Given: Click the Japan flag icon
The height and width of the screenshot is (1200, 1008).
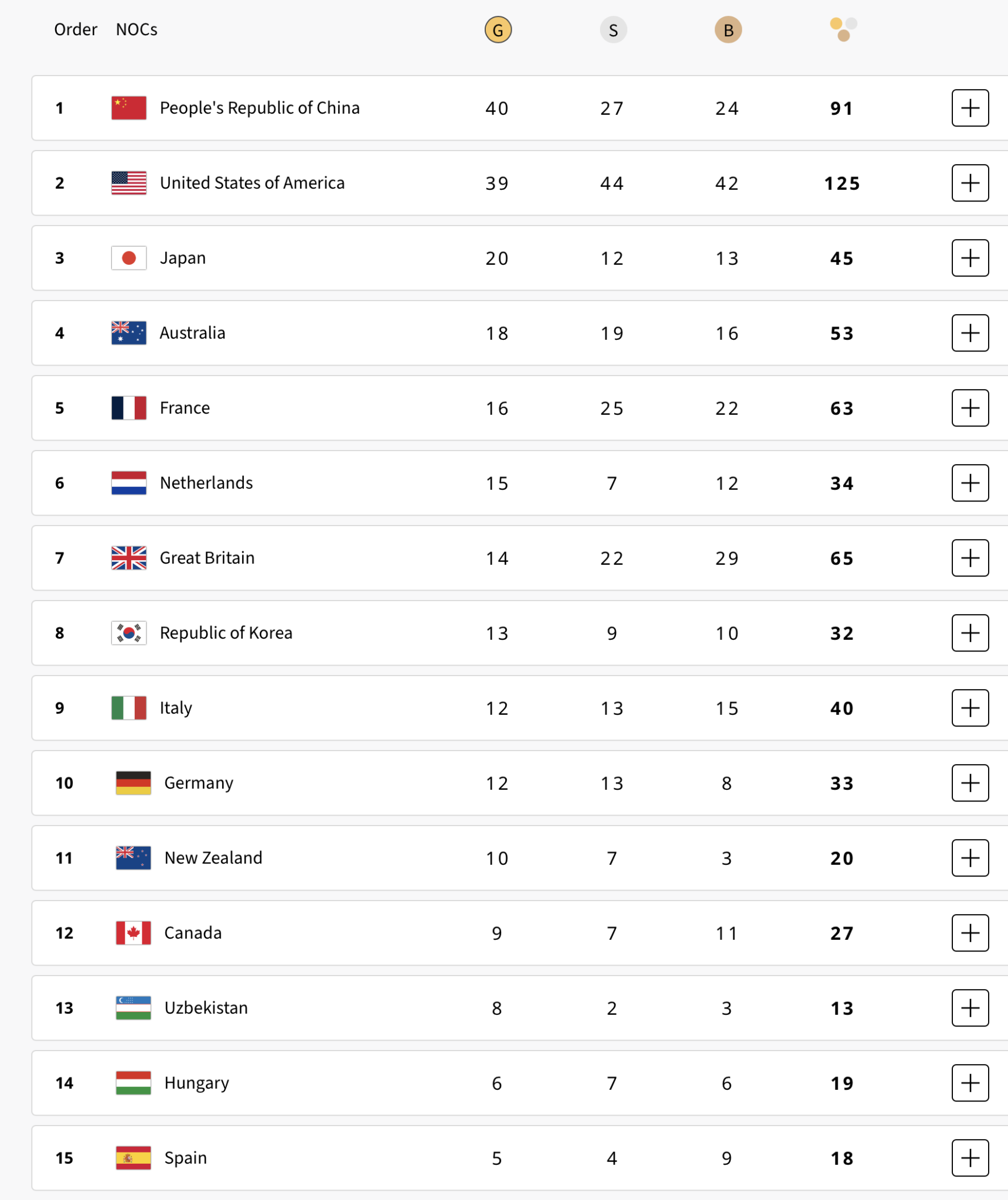Looking at the screenshot, I should tap(129, 258).
